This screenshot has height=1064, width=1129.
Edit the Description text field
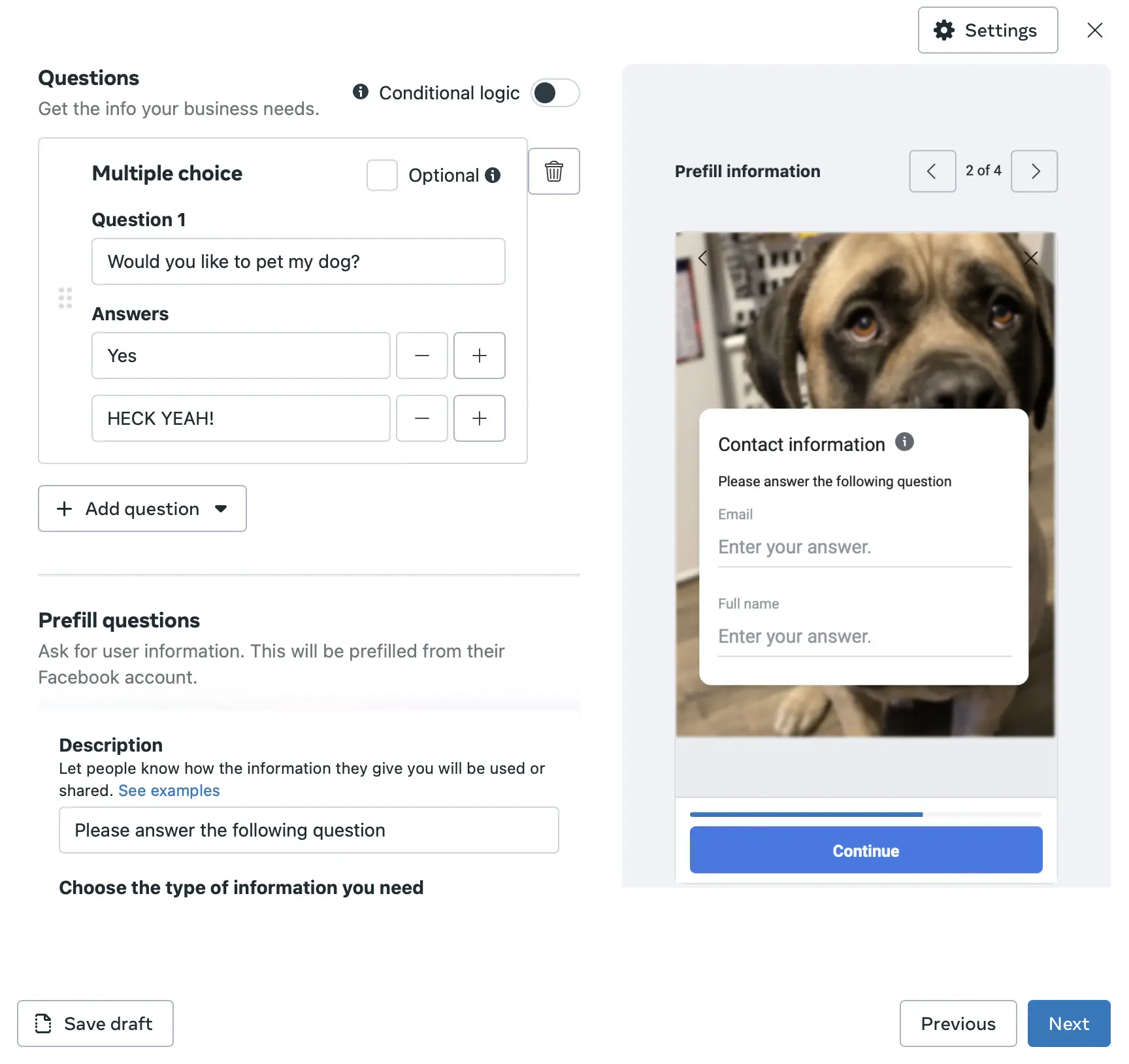(x=309, y=830)
